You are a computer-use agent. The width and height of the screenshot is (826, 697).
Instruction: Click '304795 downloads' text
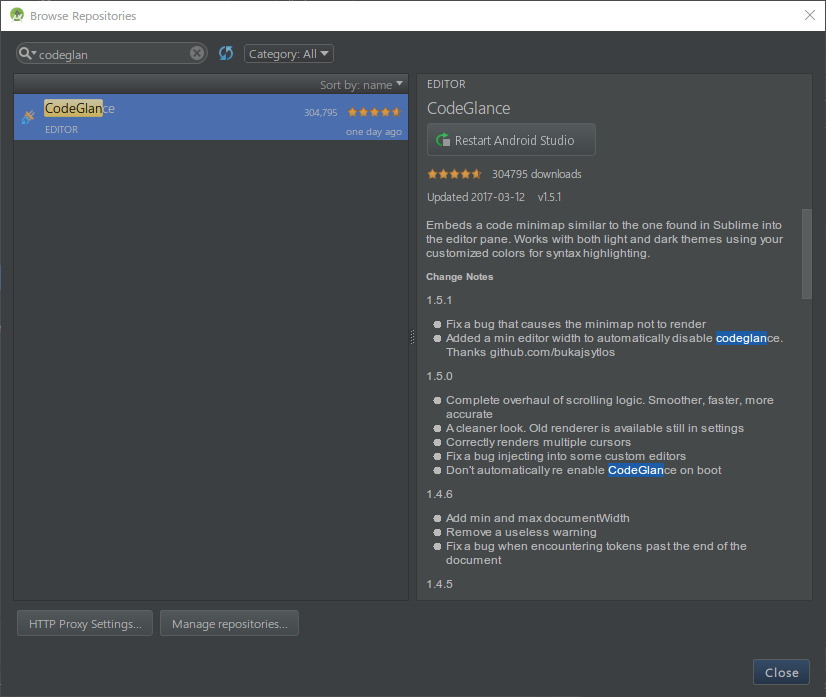point(536,174)
